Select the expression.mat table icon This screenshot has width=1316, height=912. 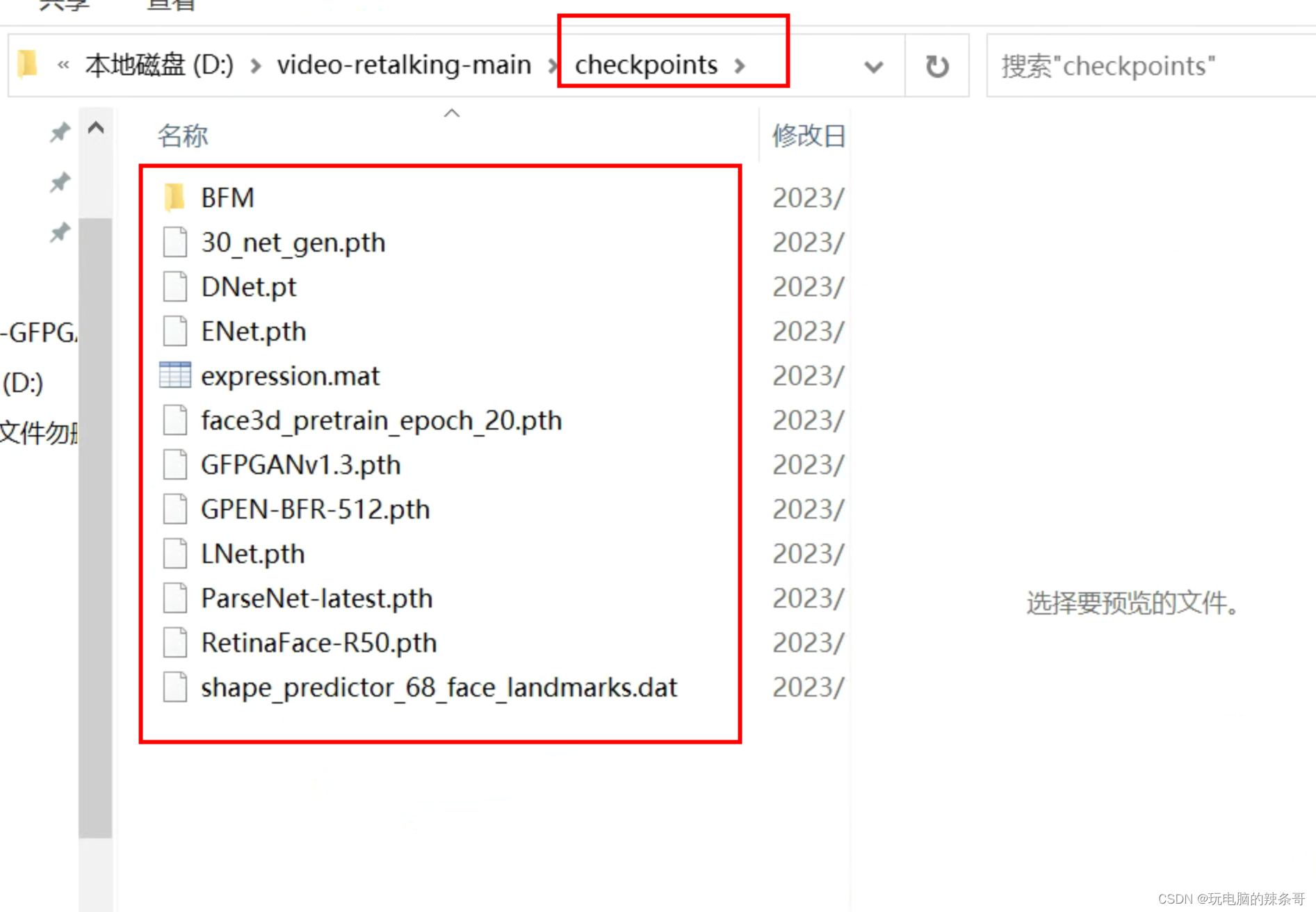pos(174,375)
